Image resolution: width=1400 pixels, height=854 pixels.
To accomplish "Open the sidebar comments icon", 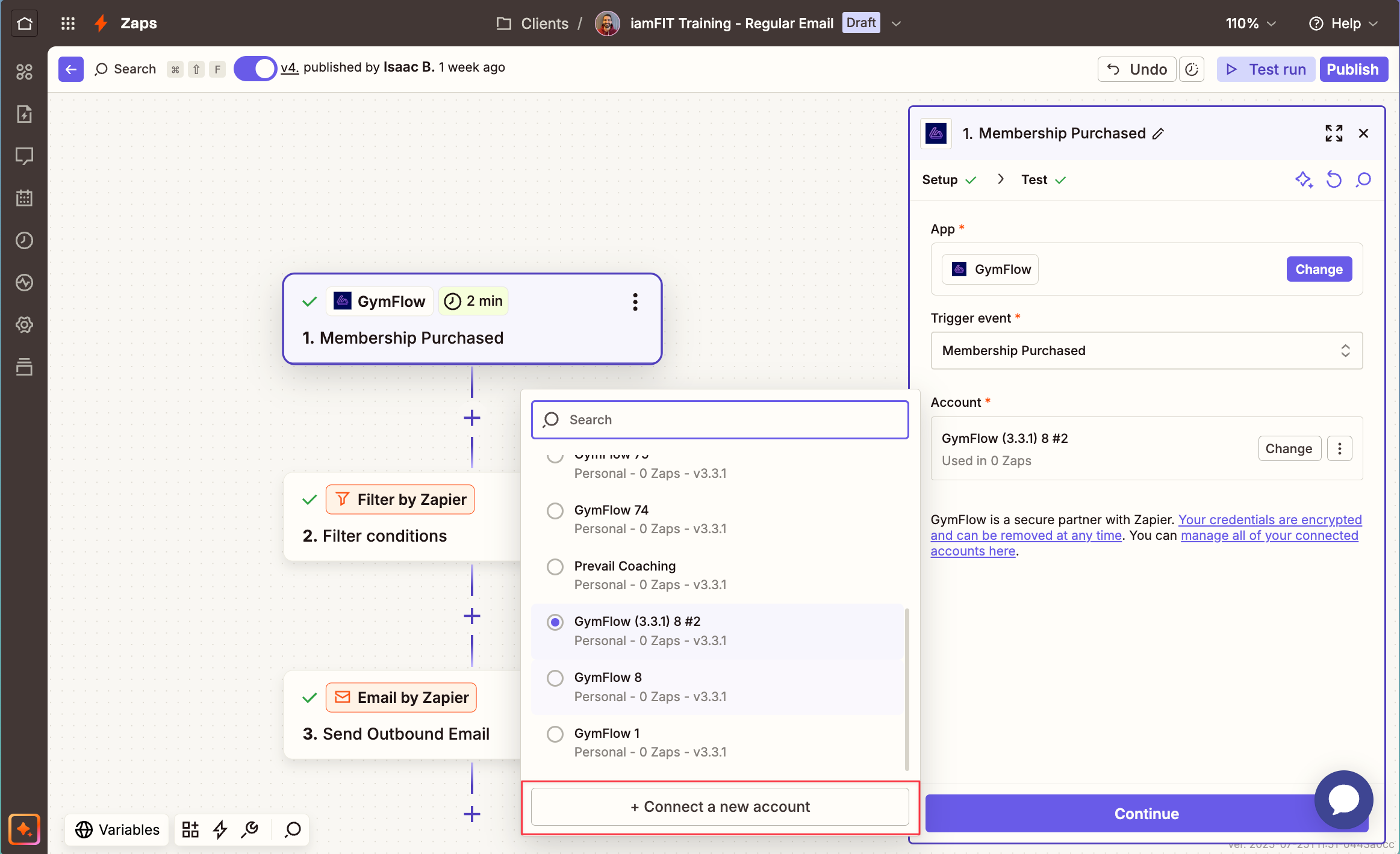I will (25, 156).
